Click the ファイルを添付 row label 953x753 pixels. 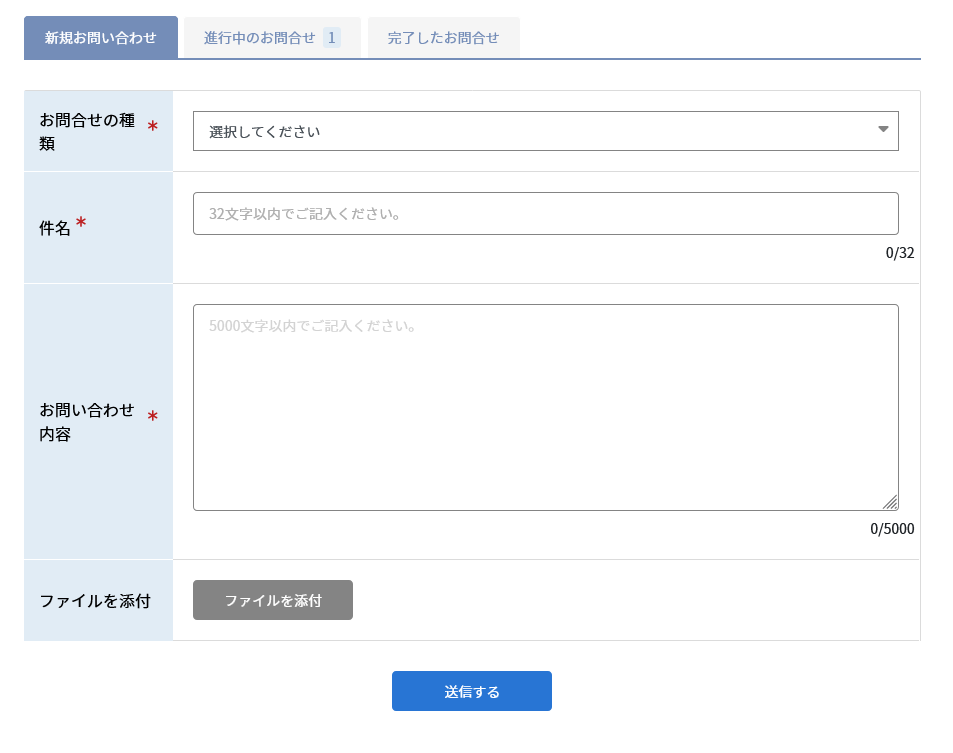(95, 601)
